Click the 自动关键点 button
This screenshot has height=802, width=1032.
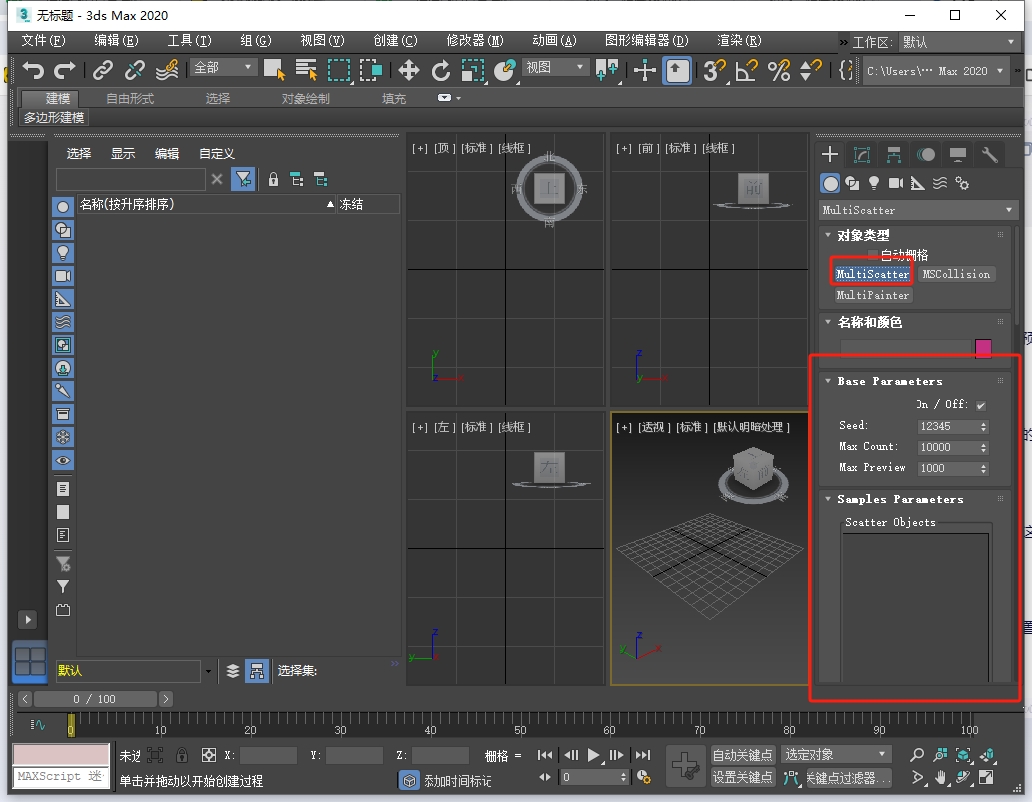[742, 755]
